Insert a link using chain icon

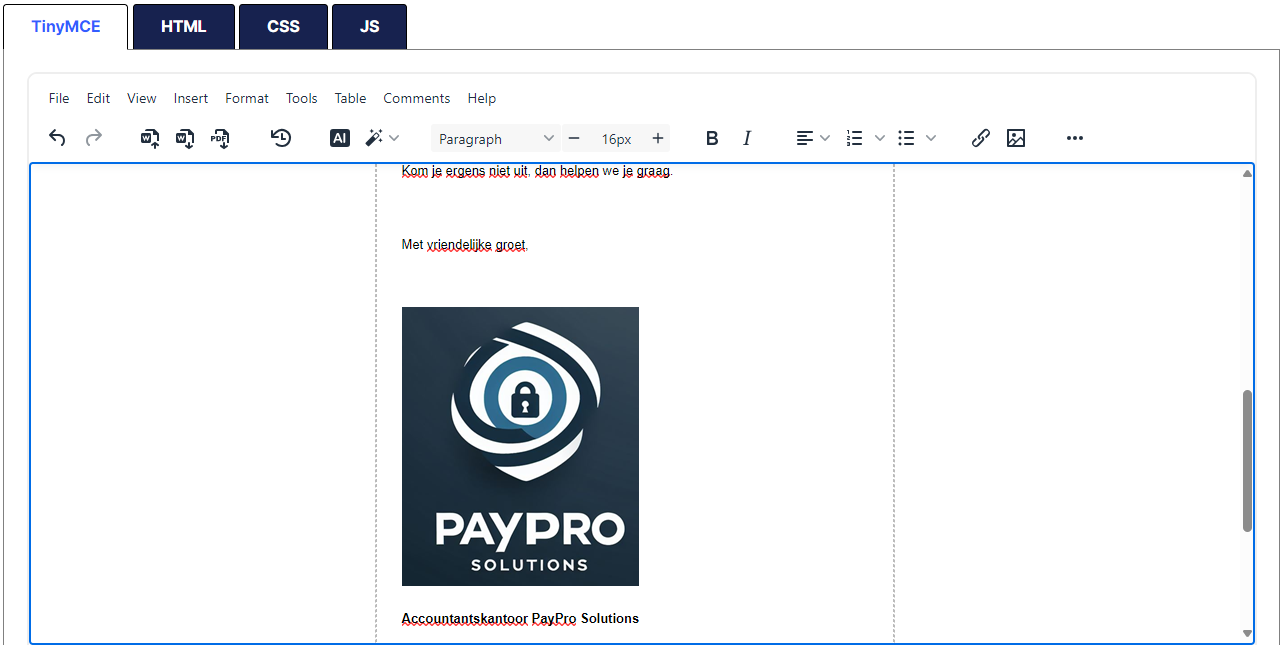981,138
